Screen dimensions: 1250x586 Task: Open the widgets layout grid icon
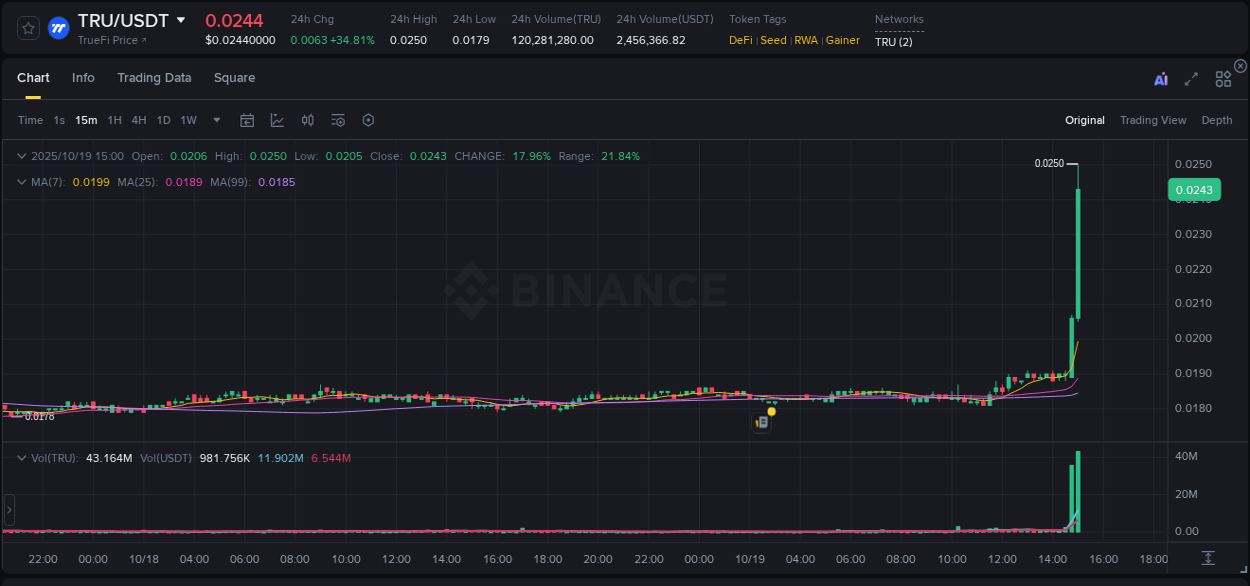point(1223,77)
